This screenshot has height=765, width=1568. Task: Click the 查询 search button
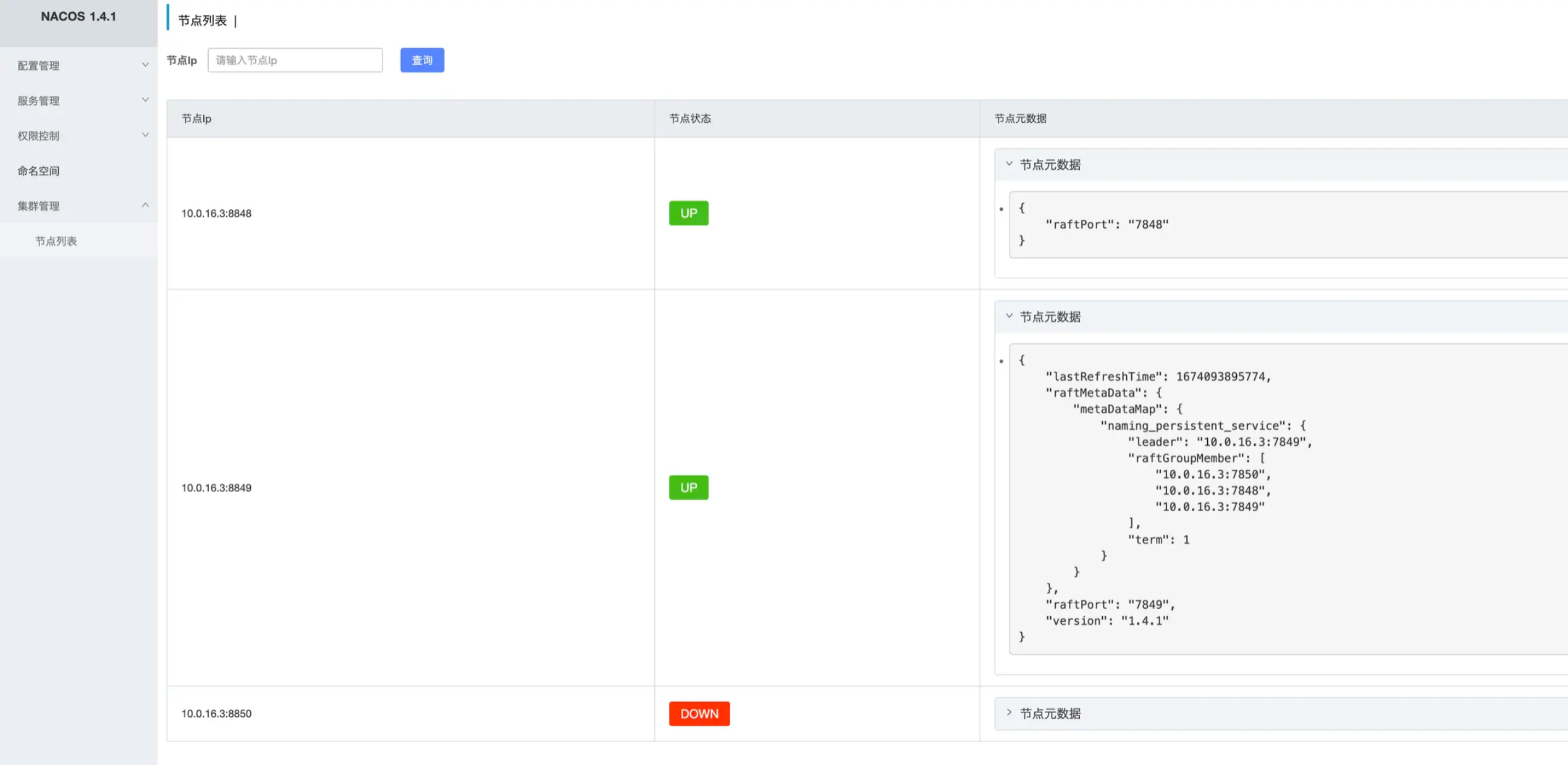[x=422, y=60]
